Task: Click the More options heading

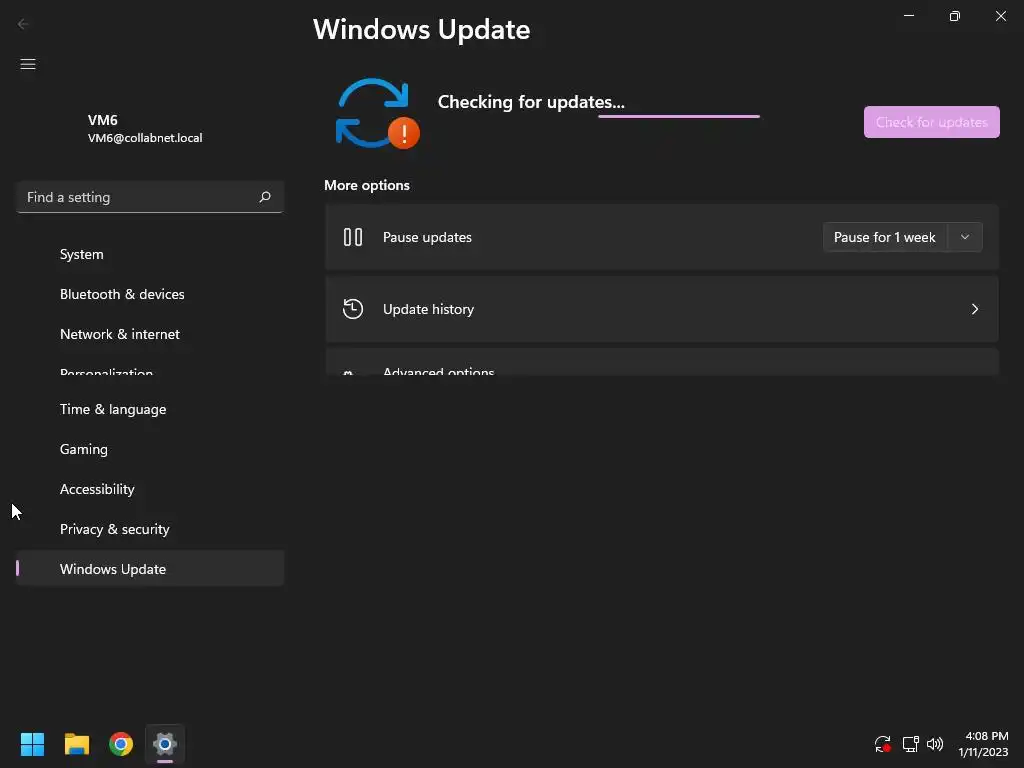Action: [x=366, y=185]
